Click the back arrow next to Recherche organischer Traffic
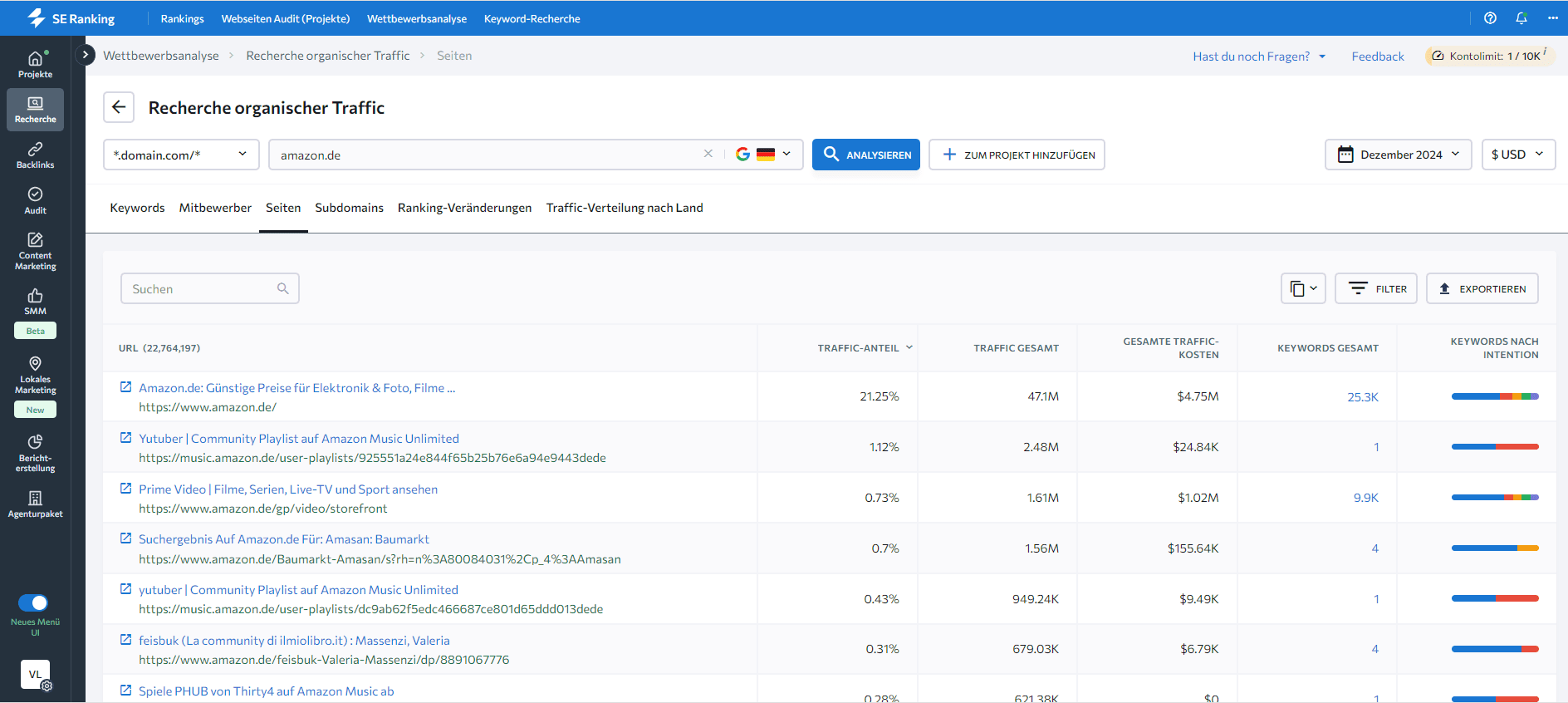Viewport: 1568px width, 703px height. pos(119,107)
